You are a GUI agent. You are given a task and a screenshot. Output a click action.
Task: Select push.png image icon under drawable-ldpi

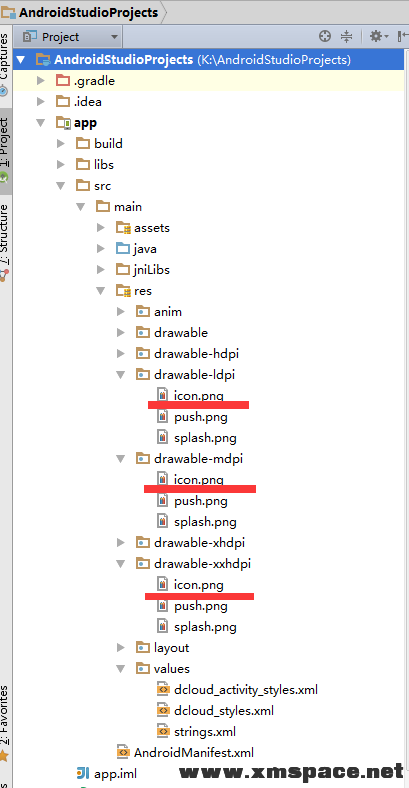[162, 417]
